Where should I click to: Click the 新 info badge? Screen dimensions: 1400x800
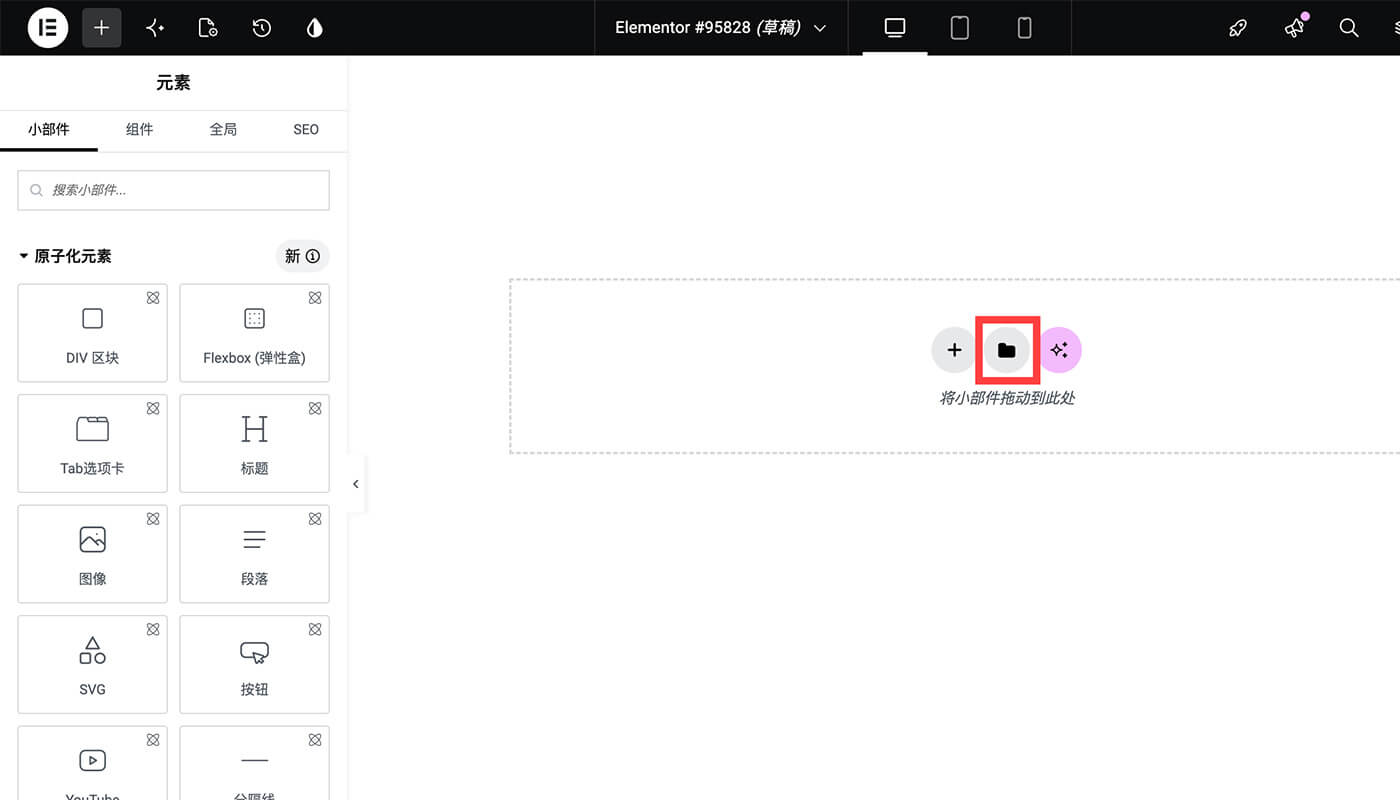click(303, 256)
